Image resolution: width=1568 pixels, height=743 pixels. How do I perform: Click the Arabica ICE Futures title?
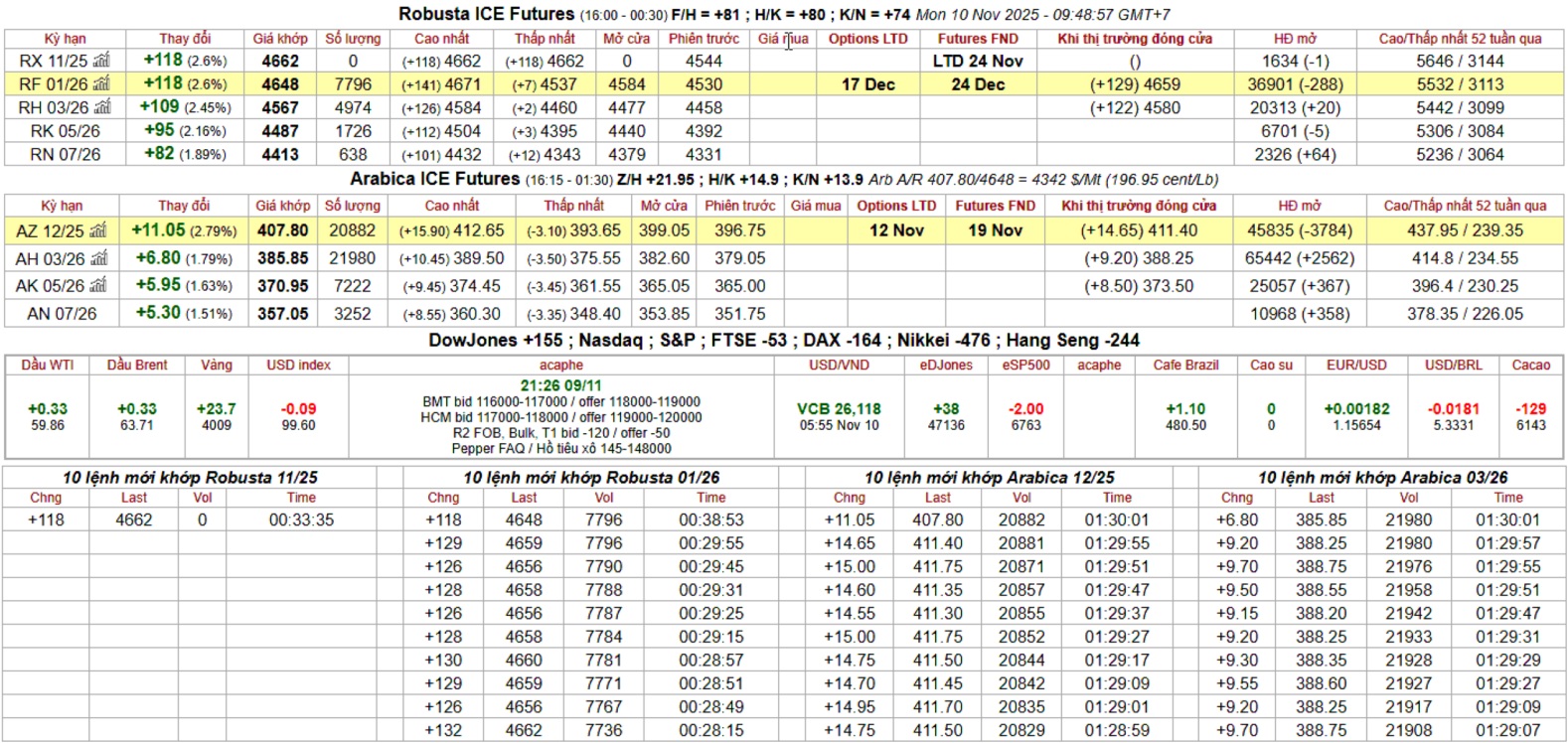point(434,179)
